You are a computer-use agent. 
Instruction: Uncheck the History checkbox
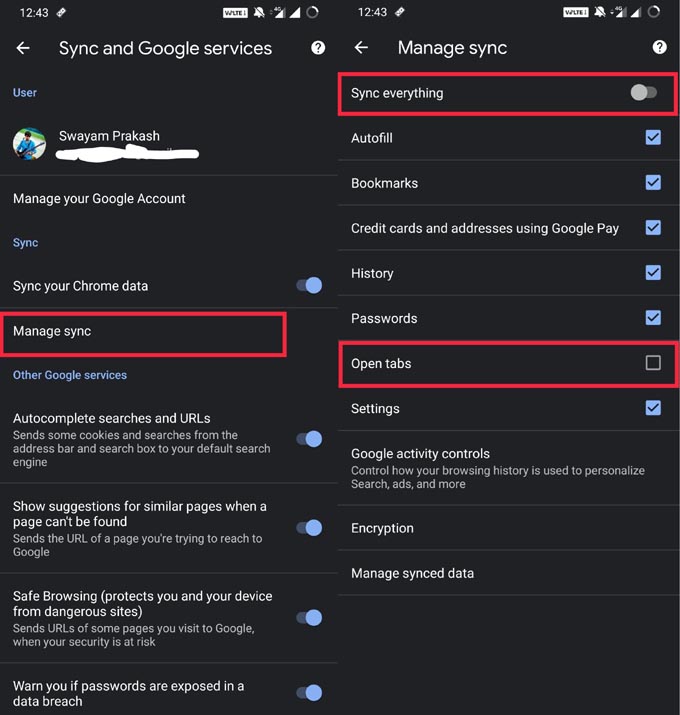tap(653, 273)
